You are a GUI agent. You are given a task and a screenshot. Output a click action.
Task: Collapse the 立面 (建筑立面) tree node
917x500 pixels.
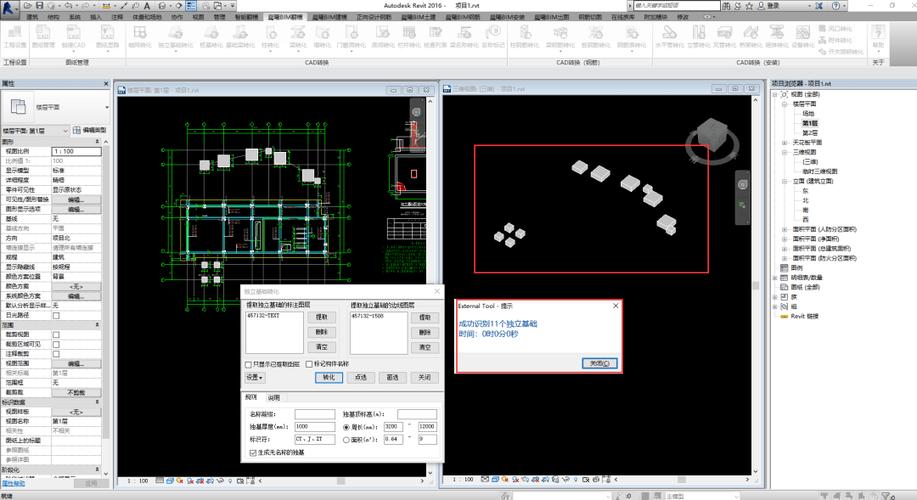784,181
